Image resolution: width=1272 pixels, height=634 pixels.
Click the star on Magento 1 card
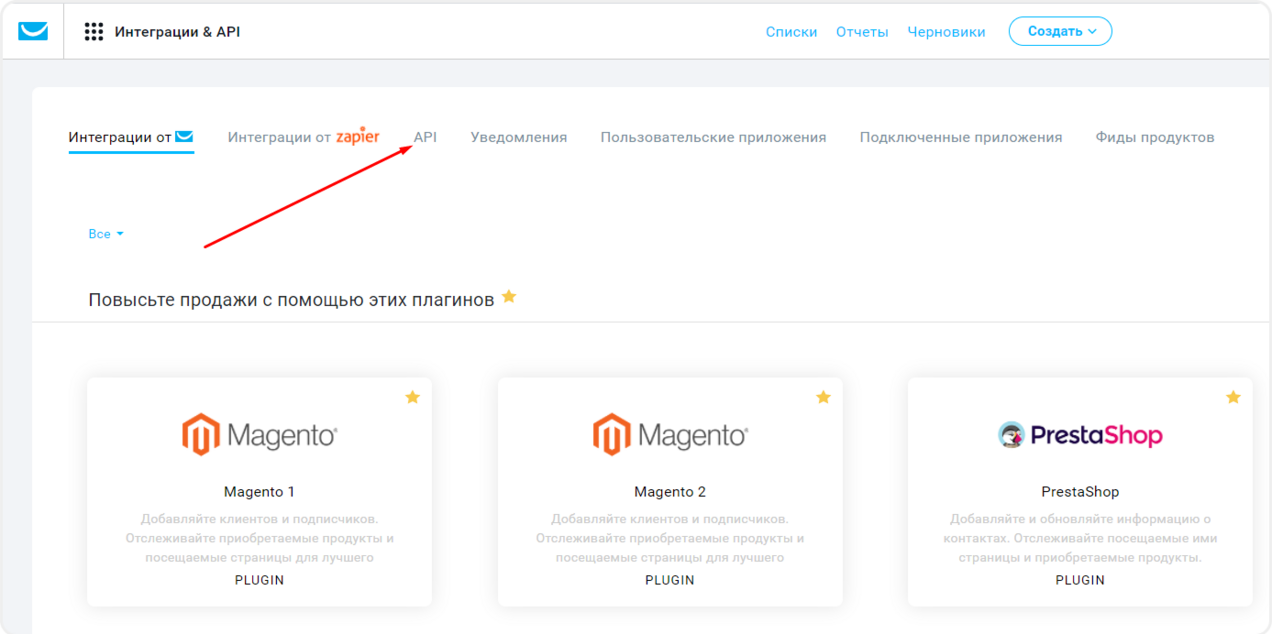click(x=412, y=397)
